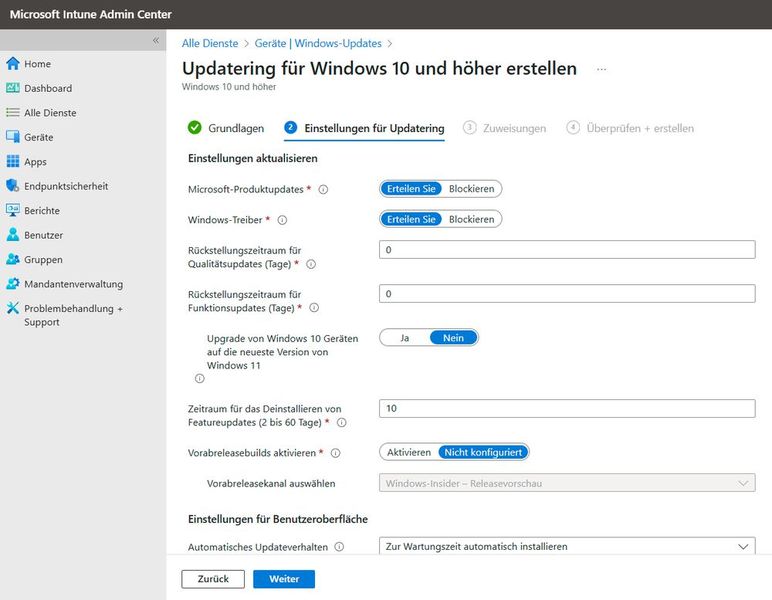Click the green checkmark Grundlagen step icon
The width and height of the screenshot is (772, 600).
(x=194, y=127)
